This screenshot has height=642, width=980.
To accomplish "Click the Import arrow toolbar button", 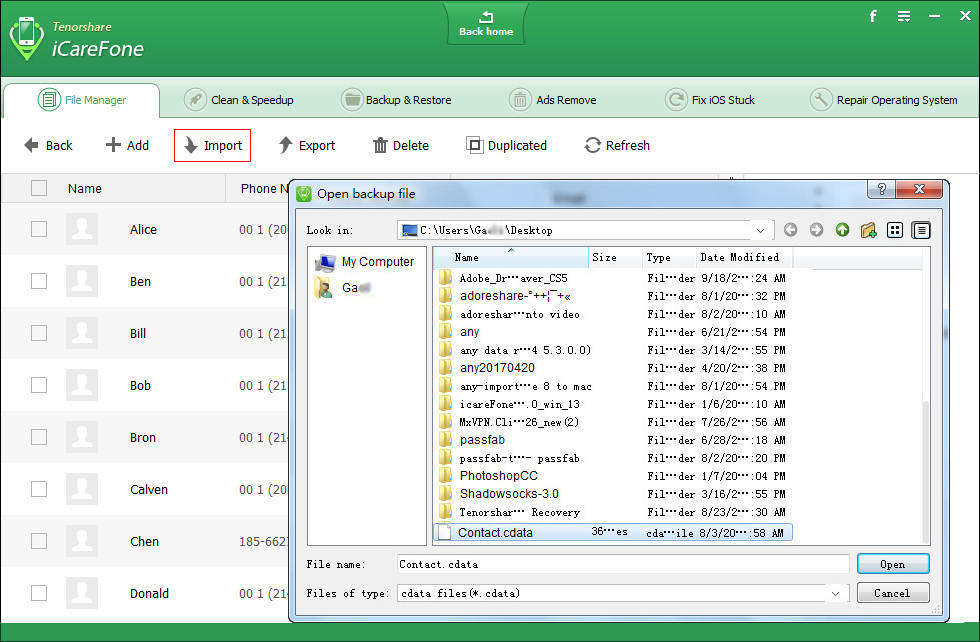I will click(212, 145).
